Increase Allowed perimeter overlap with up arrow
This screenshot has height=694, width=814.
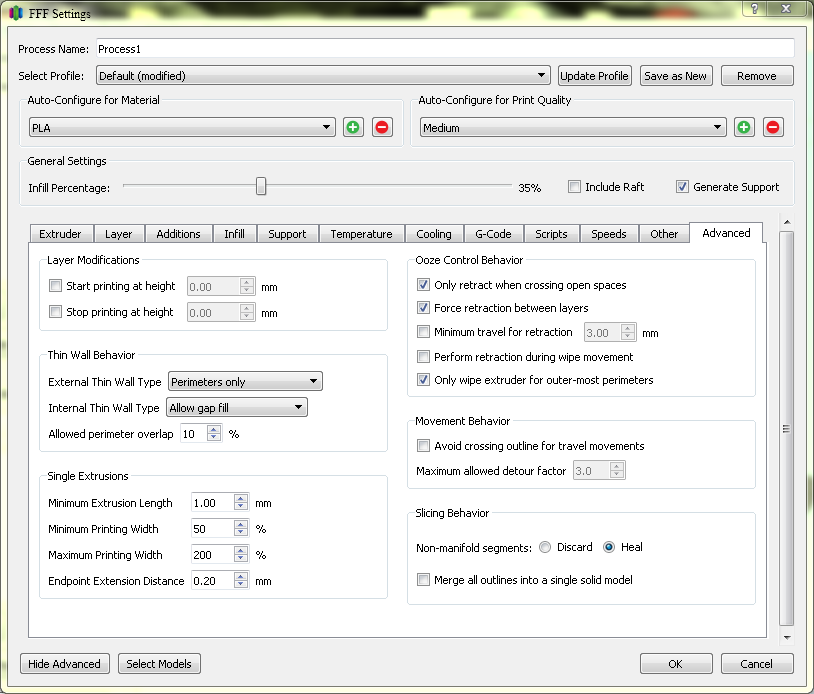(214, 429)
